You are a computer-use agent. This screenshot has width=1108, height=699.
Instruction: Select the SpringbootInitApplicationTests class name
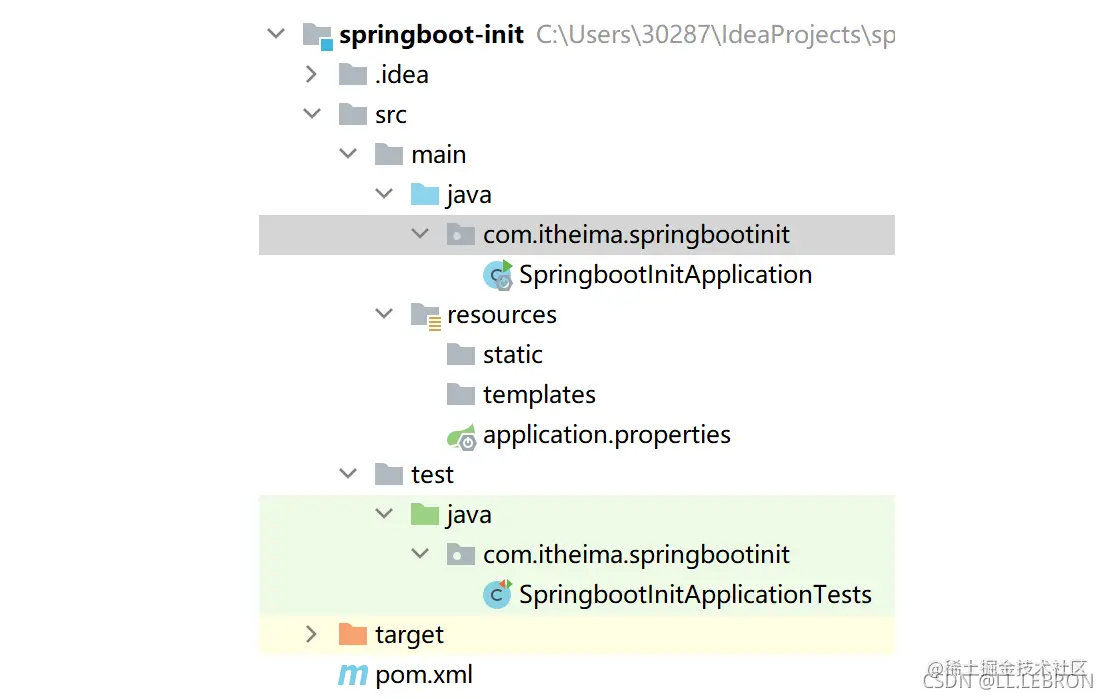pyautogui.click(x=695, y=595)
